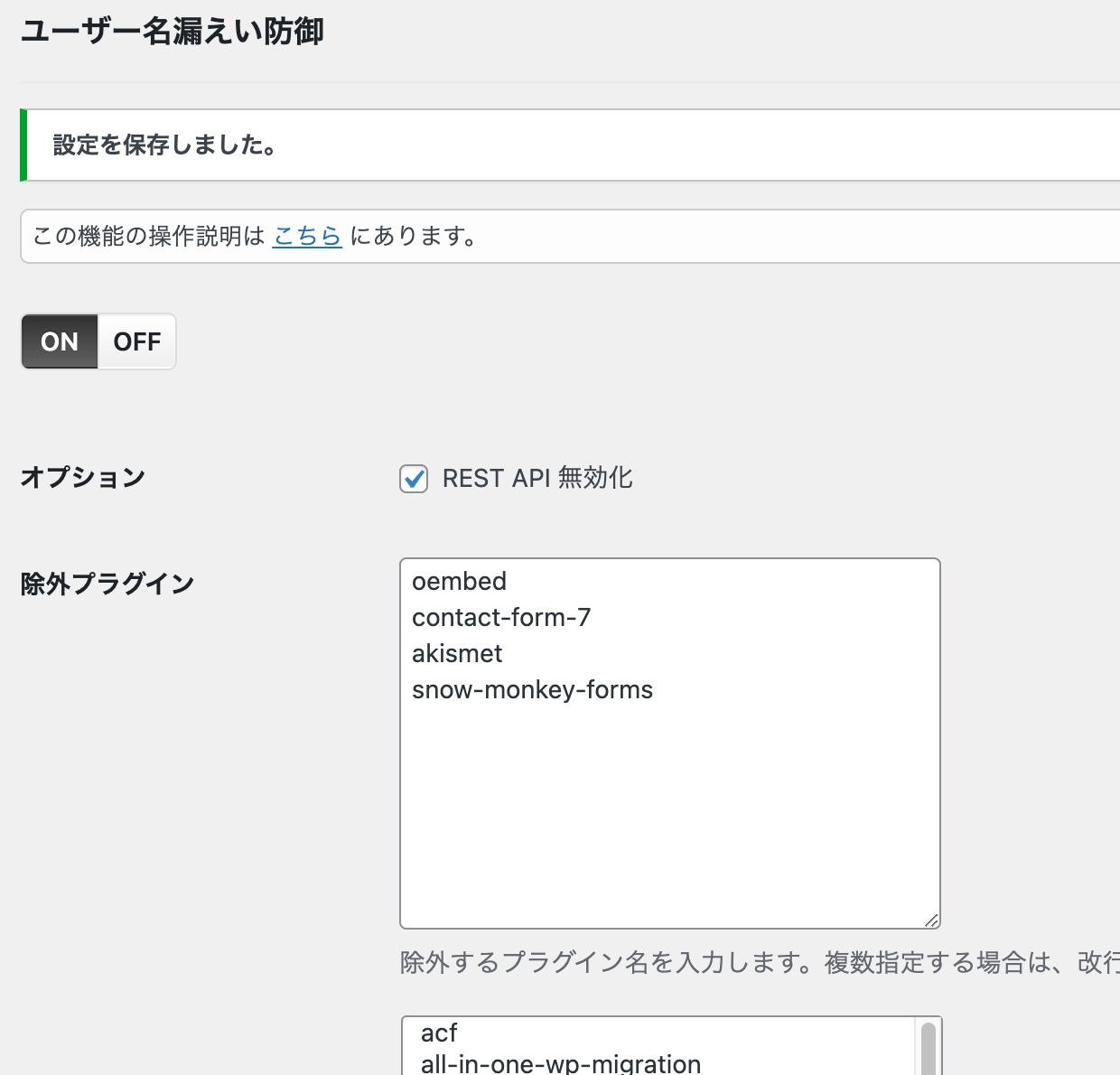Turn the feature OFF using the toggle

[x=135, y=341]
